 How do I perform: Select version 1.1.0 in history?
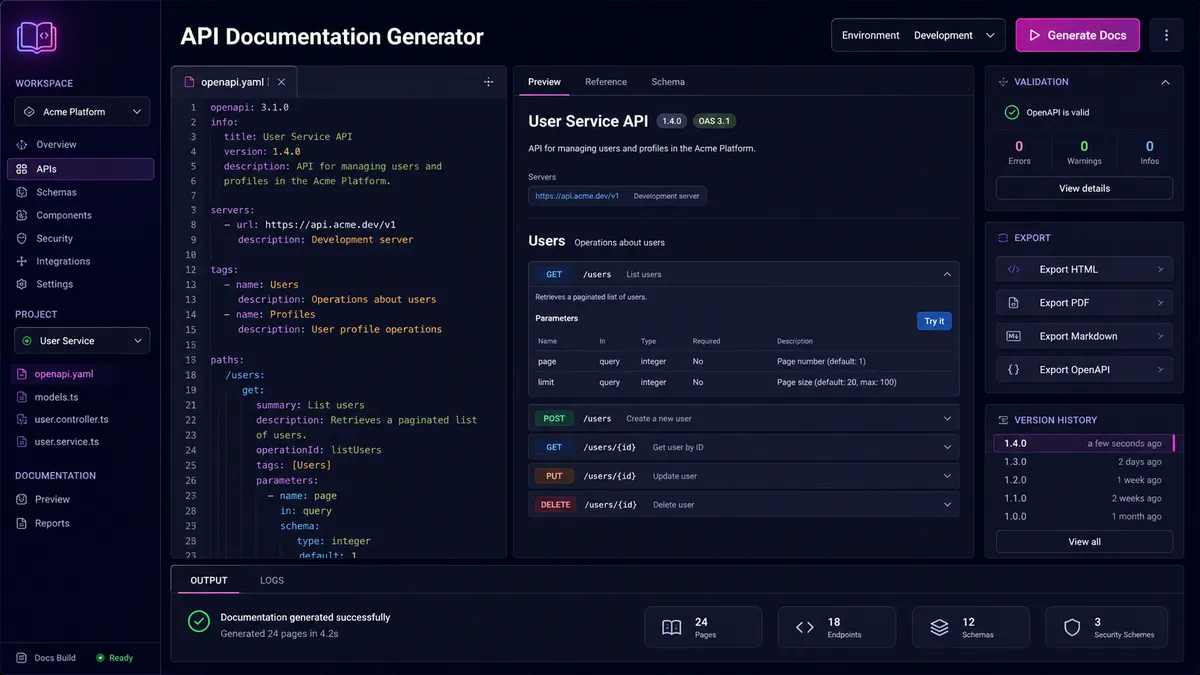(1084, 498)
